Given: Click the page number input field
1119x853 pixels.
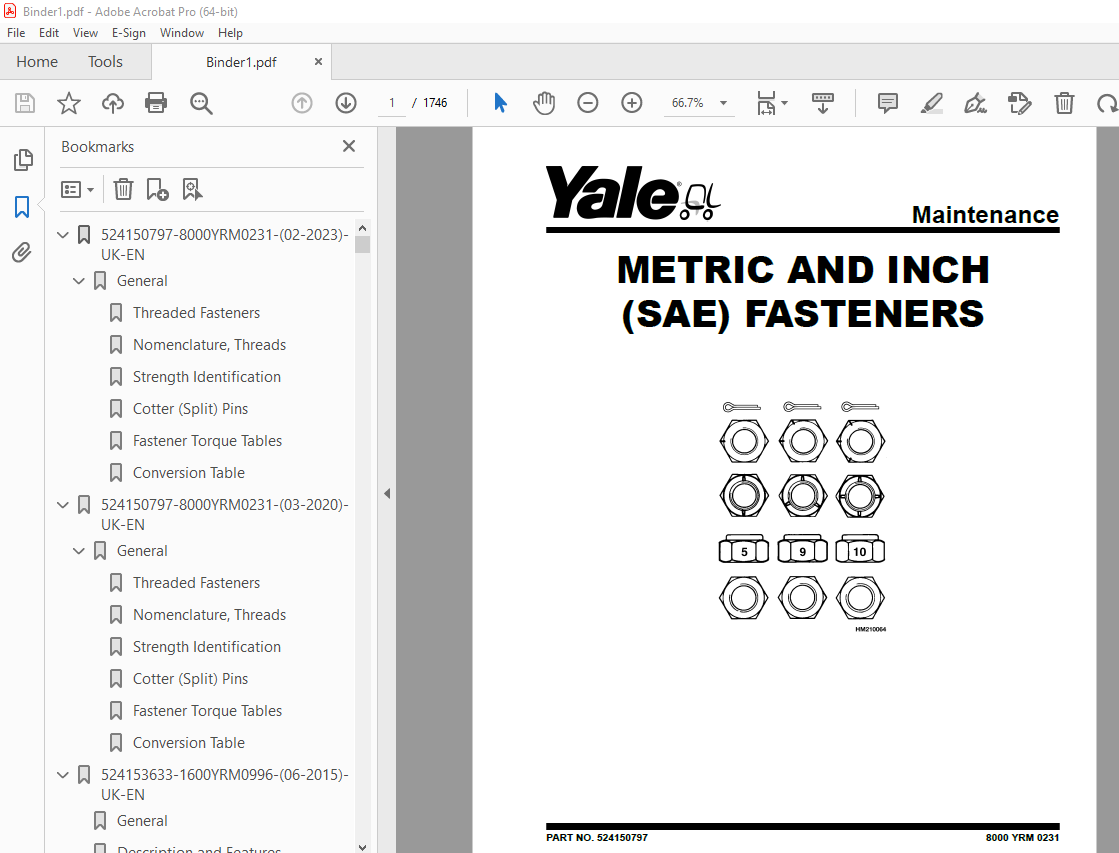Looking at the screenshot, I should point(392,103).
